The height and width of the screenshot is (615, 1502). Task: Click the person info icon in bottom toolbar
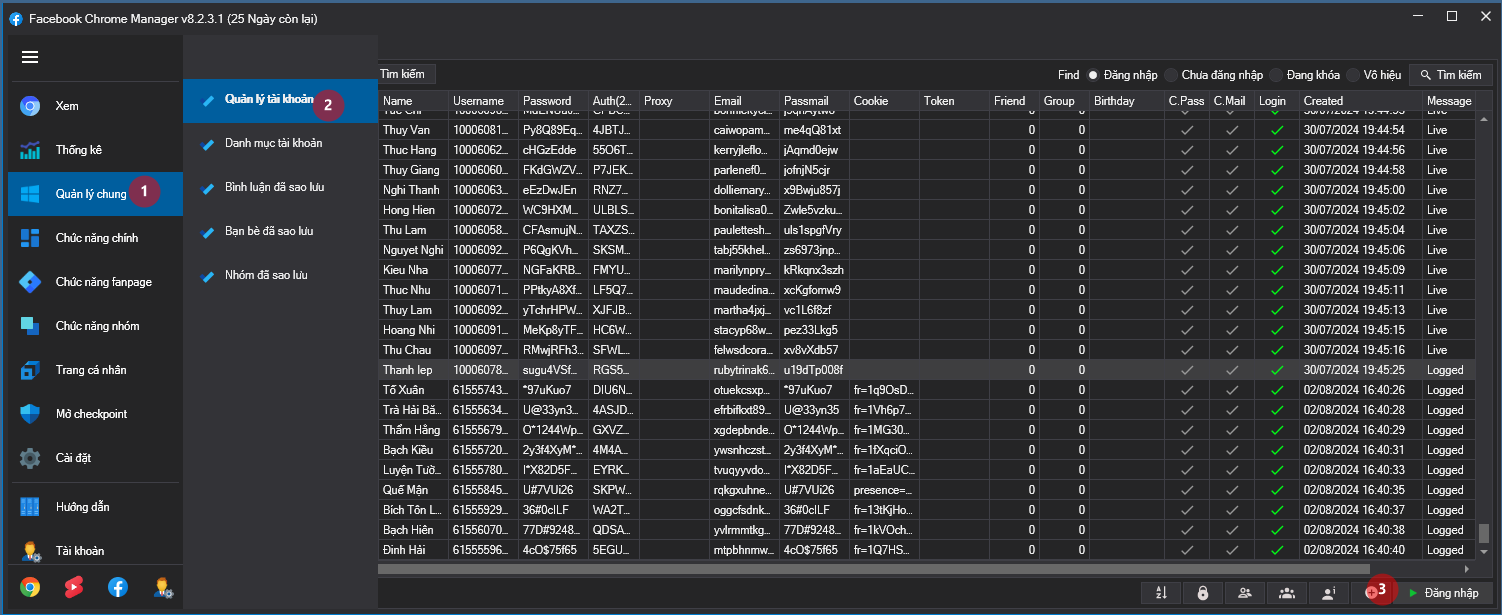click(x=1329, y=593)
